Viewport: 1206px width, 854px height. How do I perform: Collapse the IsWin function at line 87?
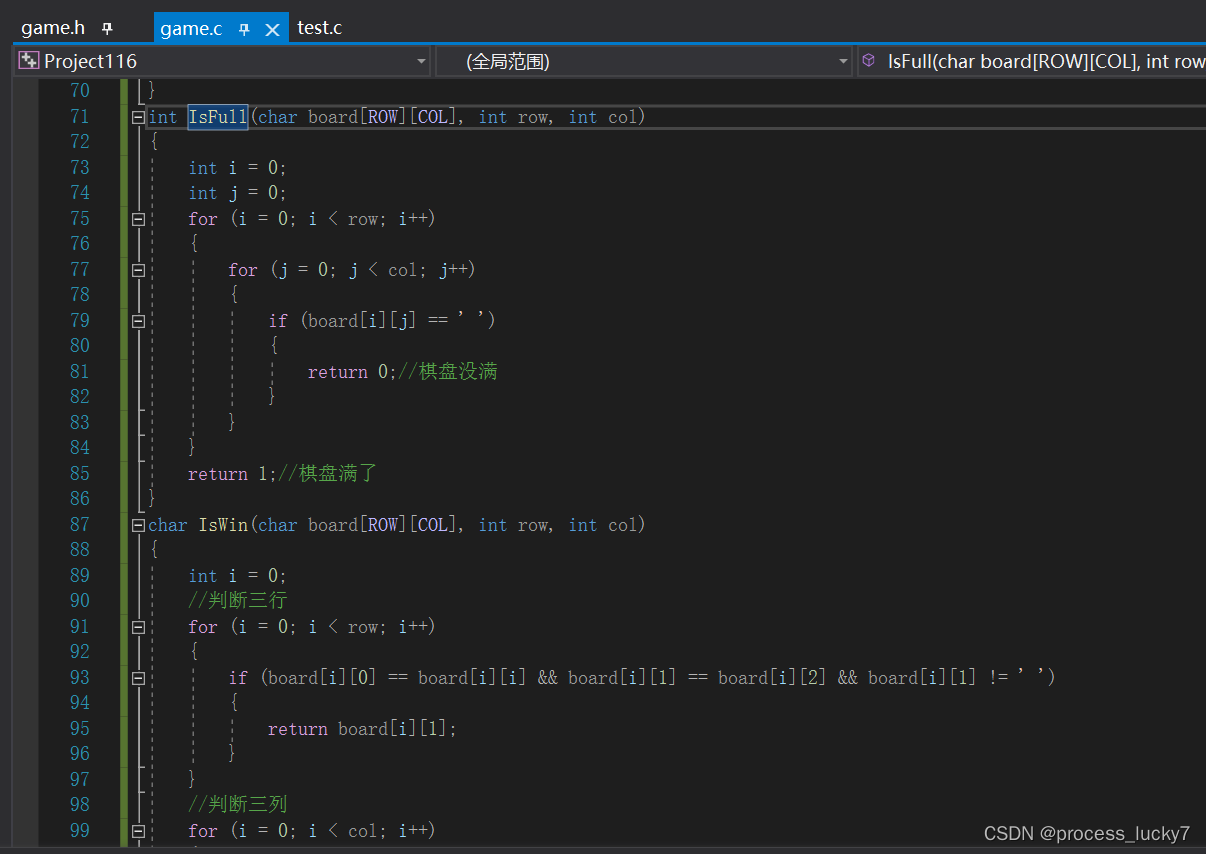[x=138, y=525]
